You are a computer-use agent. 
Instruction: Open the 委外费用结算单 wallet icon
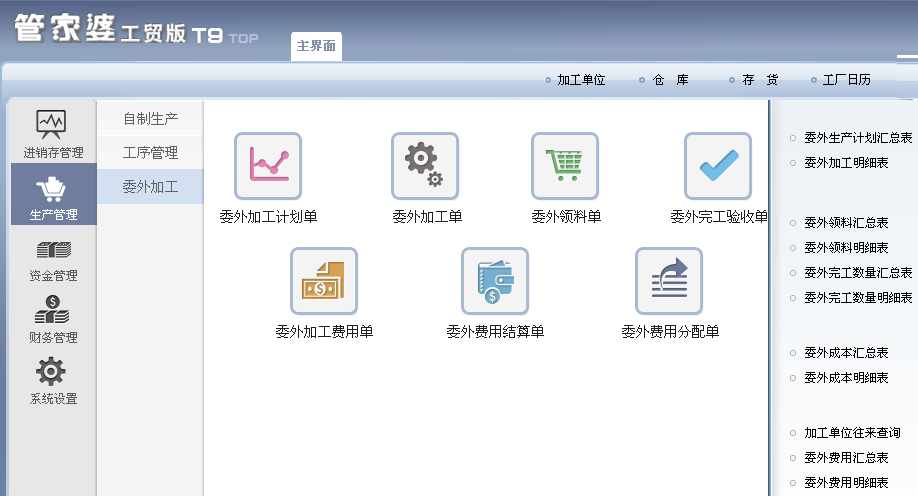(495, 281)
